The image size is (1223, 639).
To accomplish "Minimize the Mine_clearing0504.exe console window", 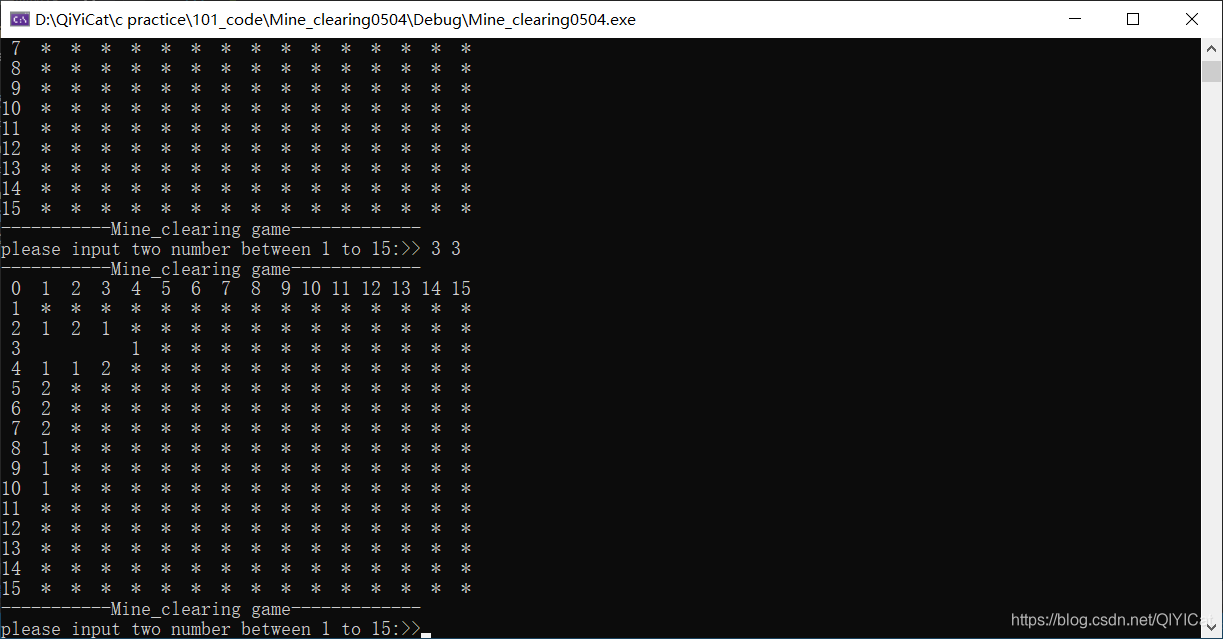I will pyautogui.click(x=1073, y=19).
